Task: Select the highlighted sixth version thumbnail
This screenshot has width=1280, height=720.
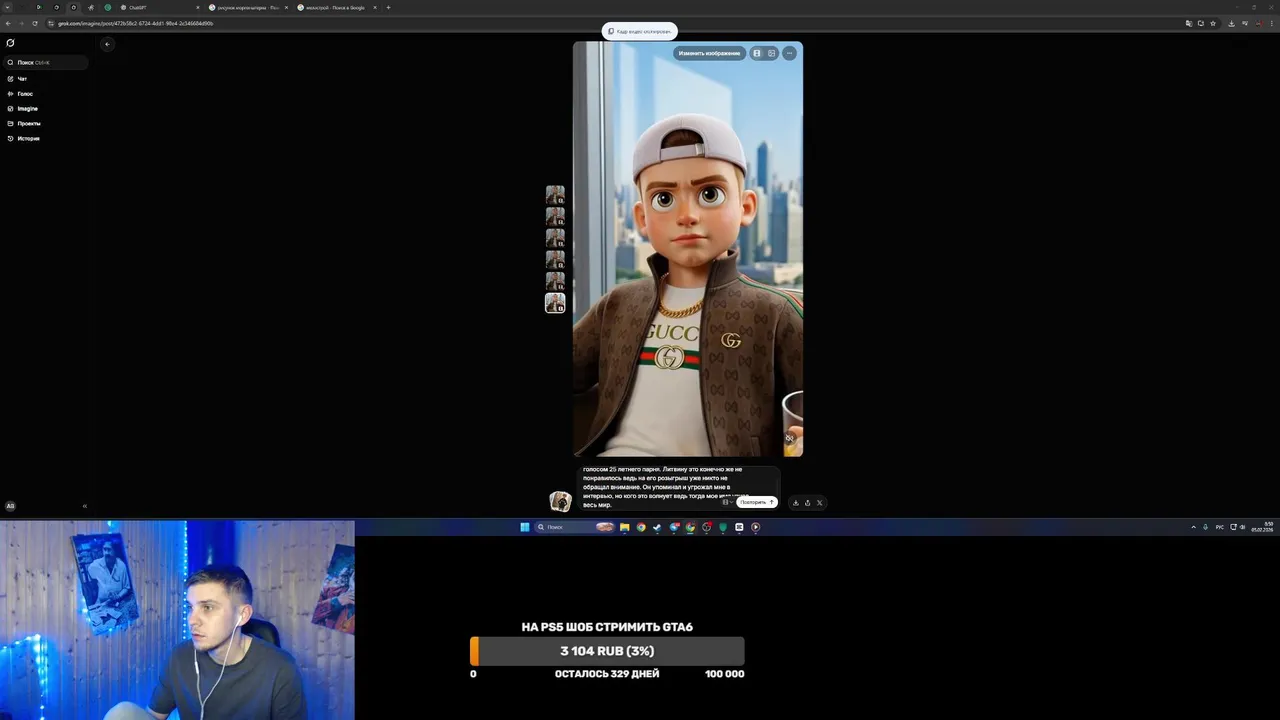Action: (555, 303)
